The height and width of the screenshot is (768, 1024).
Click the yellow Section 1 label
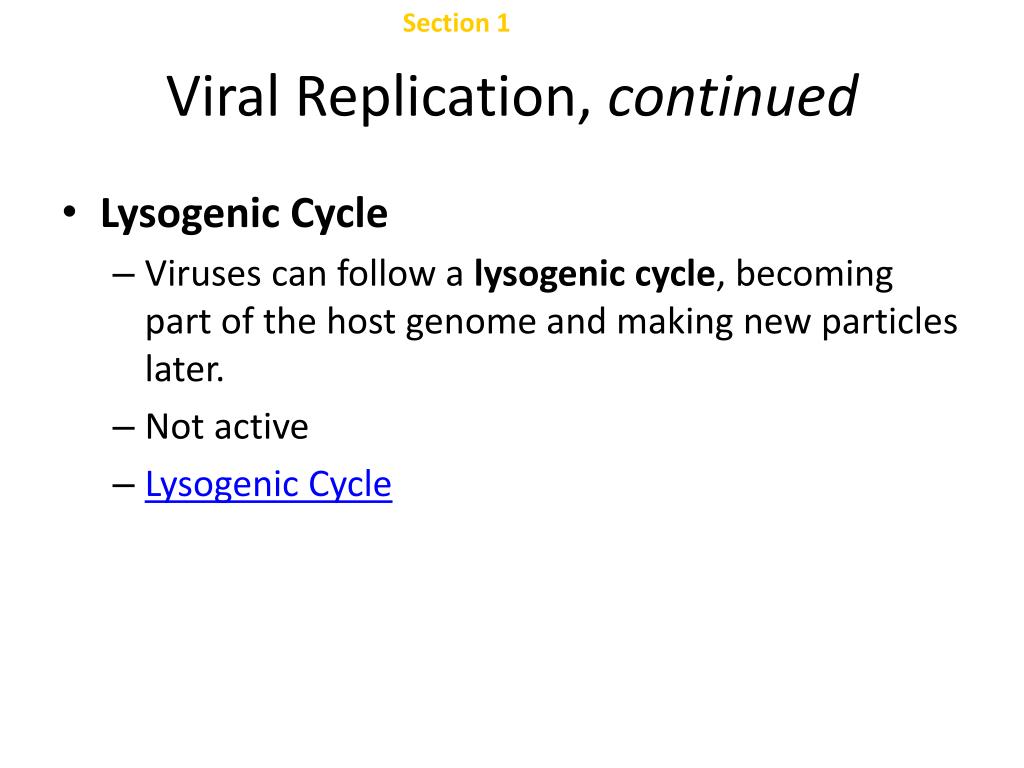pyautogui.click(x=456, y=24)
